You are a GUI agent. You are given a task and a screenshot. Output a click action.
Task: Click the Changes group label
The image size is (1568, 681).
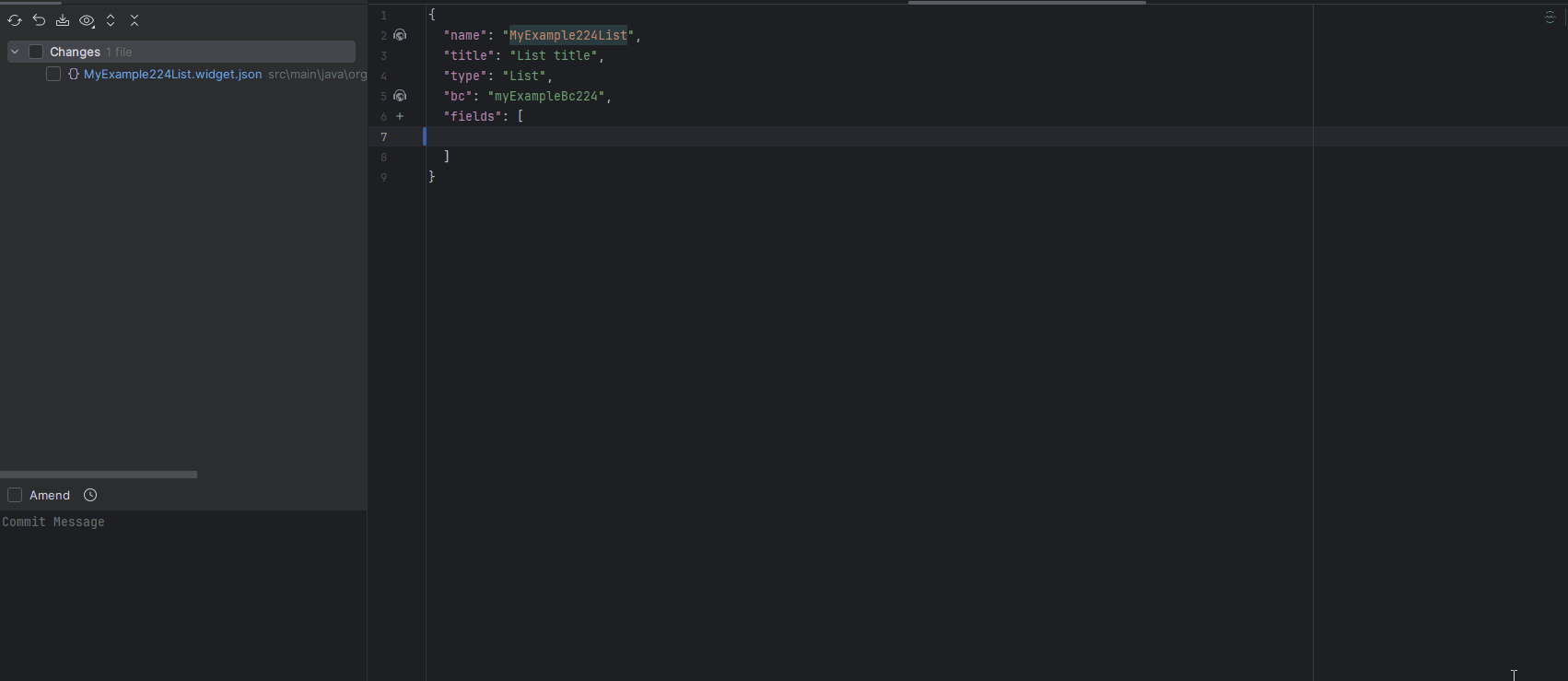pos(75,52)
